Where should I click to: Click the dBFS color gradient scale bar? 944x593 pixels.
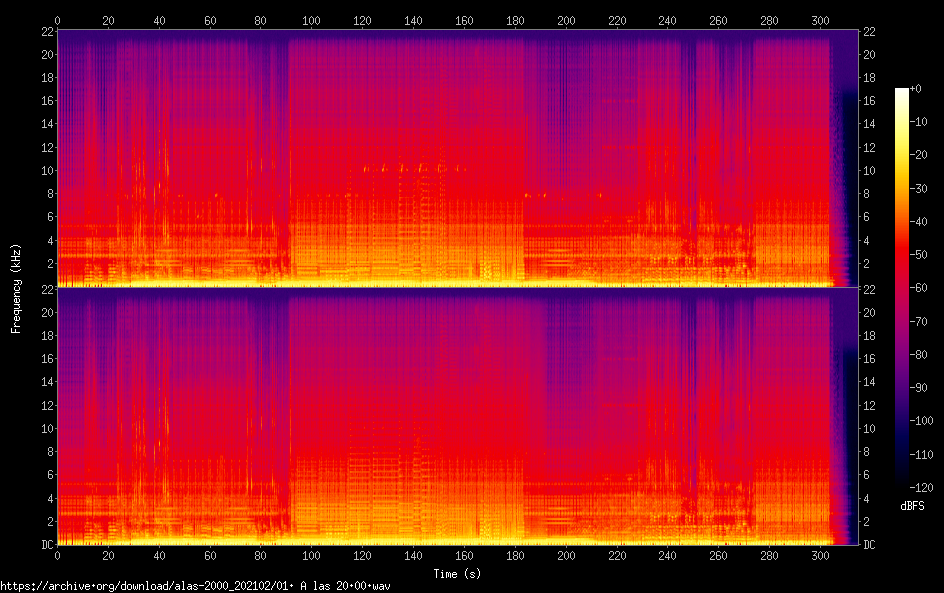(x=901, y=287)
